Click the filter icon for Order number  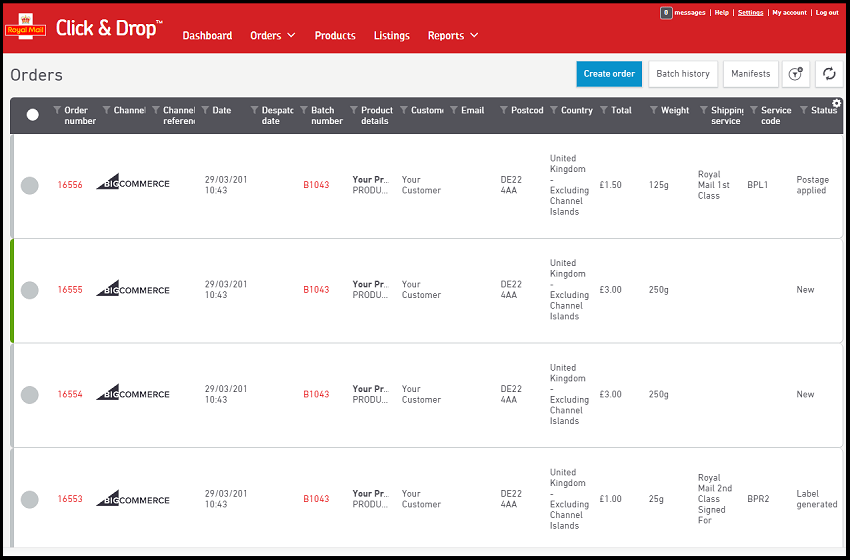coord(57,110)
